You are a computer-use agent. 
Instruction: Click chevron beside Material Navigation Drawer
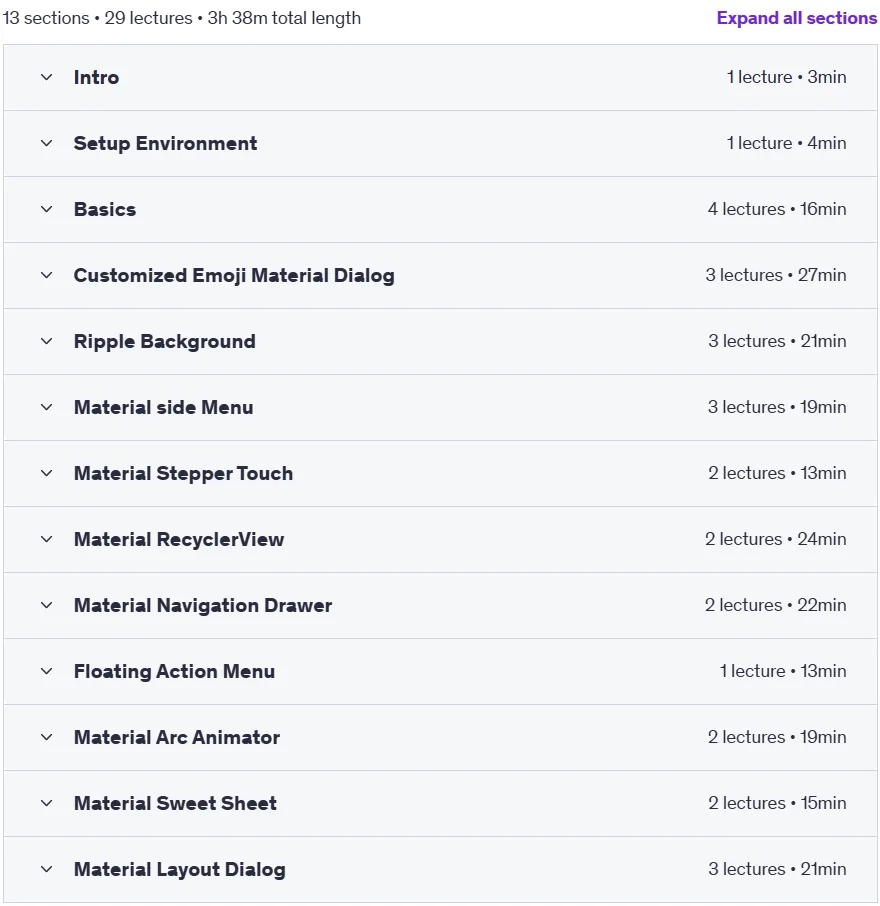pyautogui.click(x=47, y=605)
